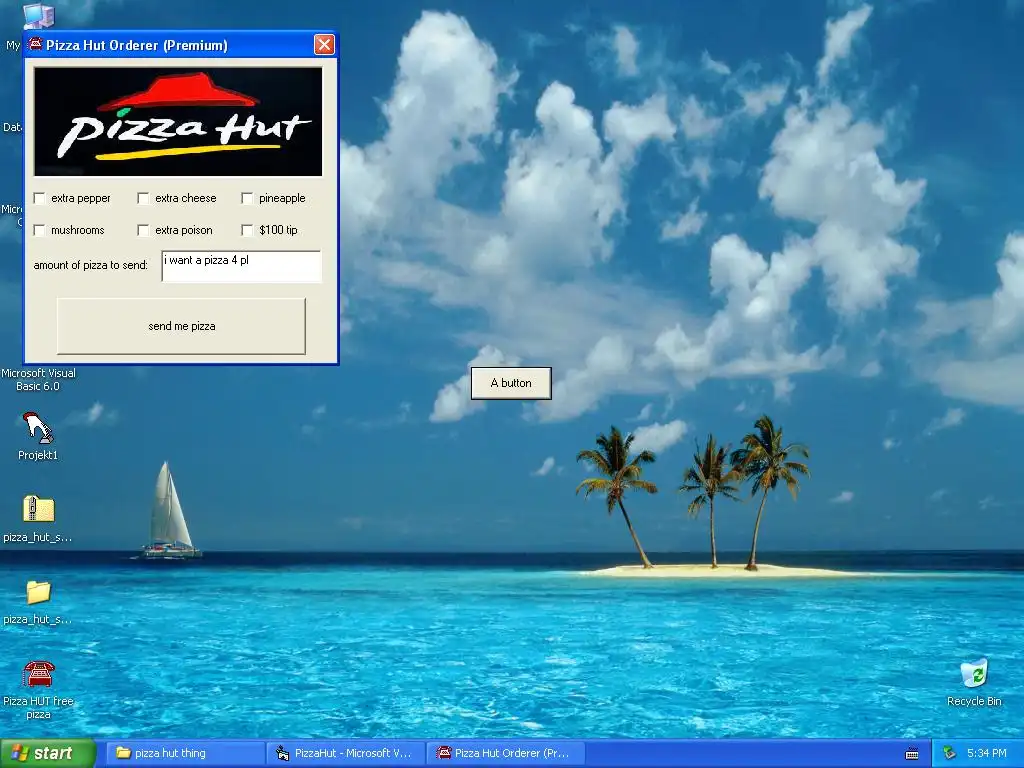
Task: Check the pineapple topping box
Action: (x=247, y=198)
